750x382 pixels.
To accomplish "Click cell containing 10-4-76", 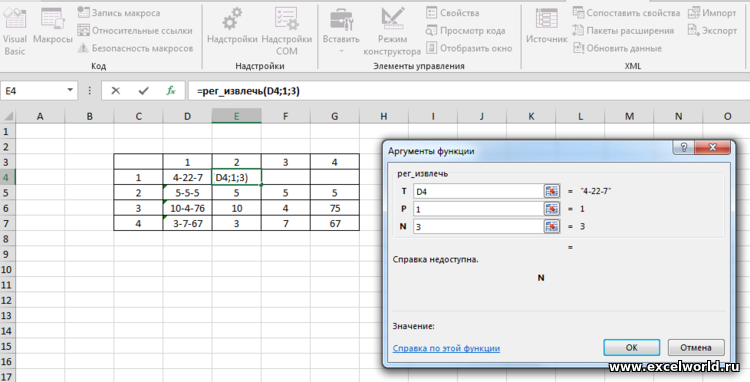I will [188, 208].
